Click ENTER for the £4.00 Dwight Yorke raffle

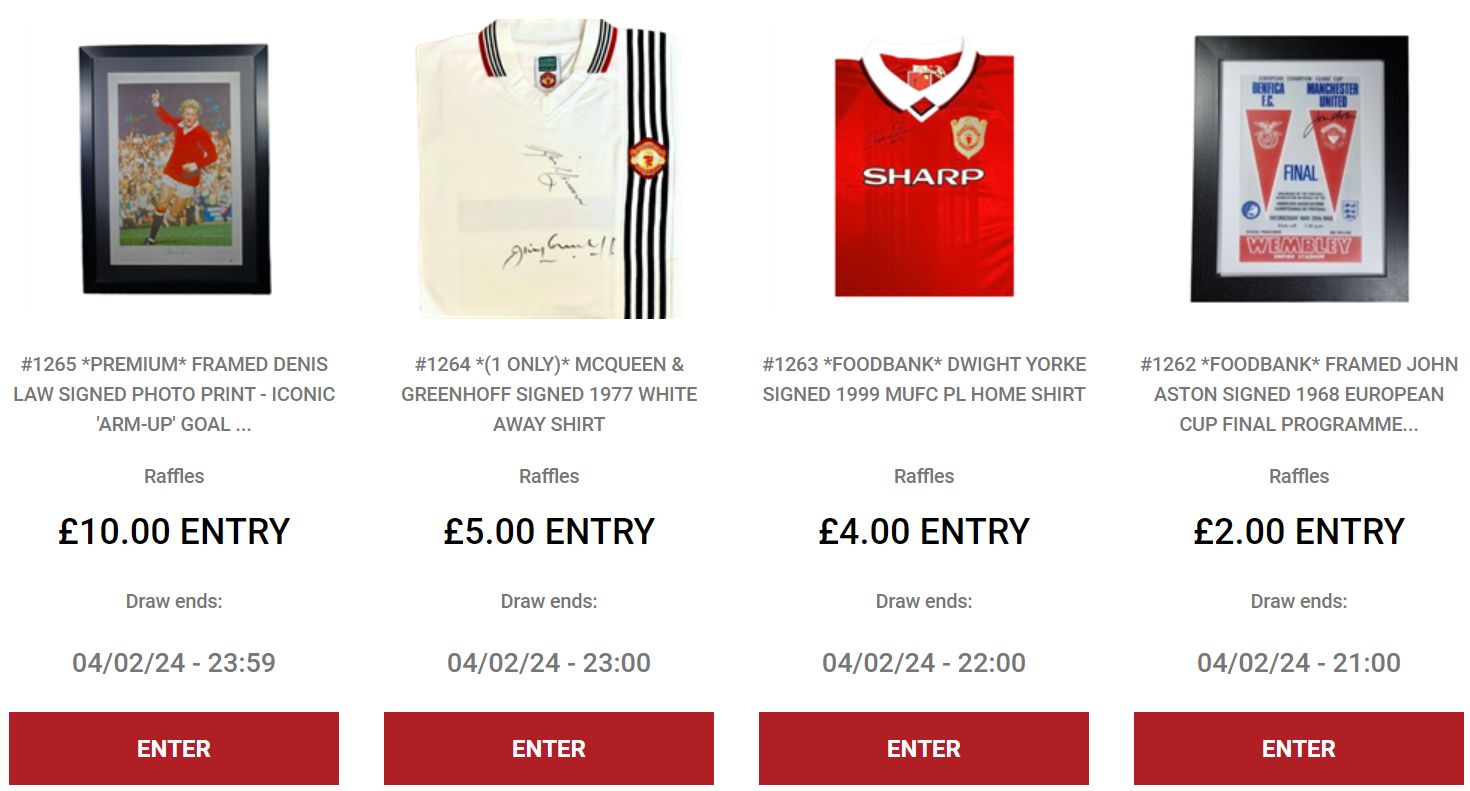click(x=924, y=748)
